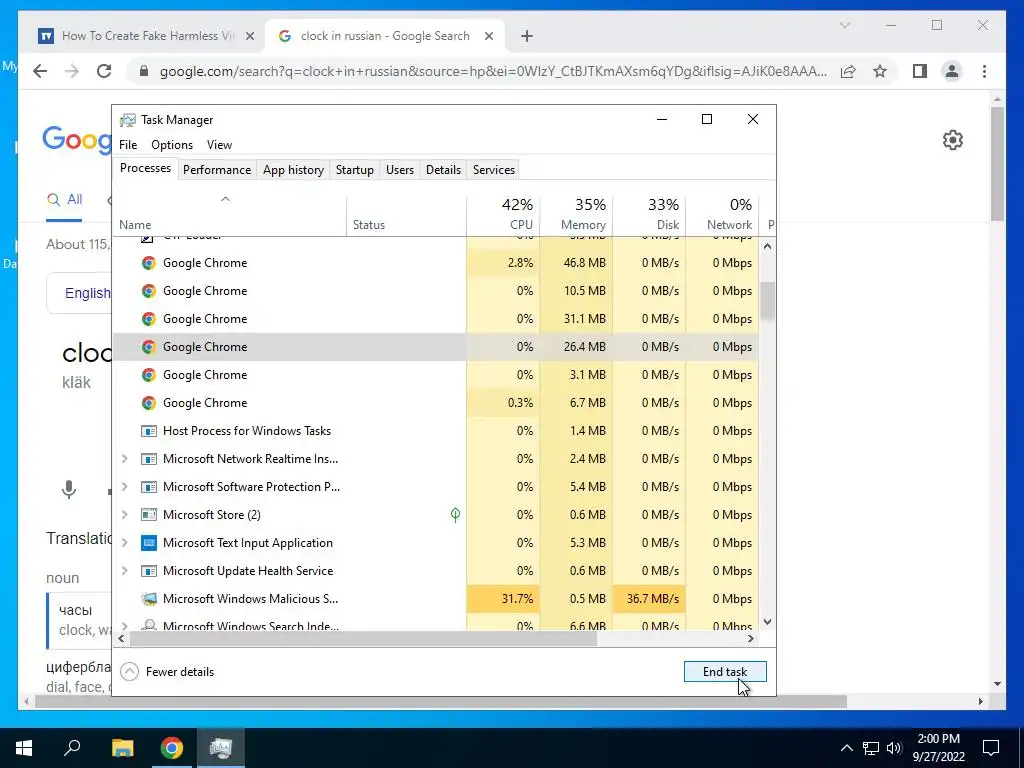Open Windows taskbar search
The image size is (1024, 768).
coord(72,748)
